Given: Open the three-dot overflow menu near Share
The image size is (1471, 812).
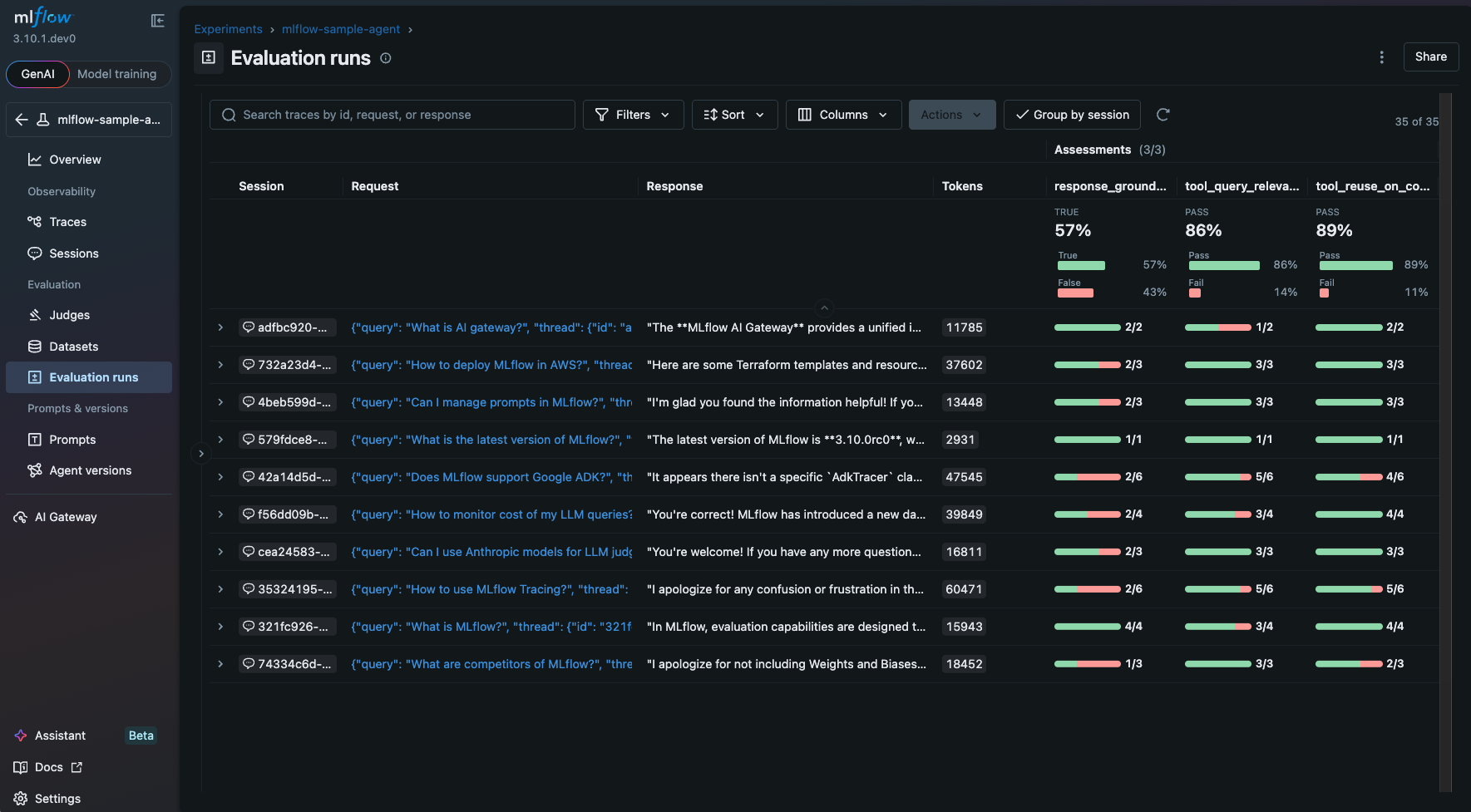Looking at the screenshot, I should (1381, 57).
